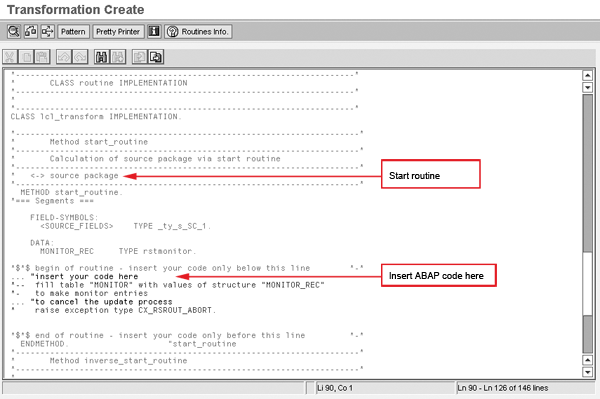Click 'Calculation of source package via start routine' line
Viewport: 600px width, 399px height.
[x=165, y=159]
